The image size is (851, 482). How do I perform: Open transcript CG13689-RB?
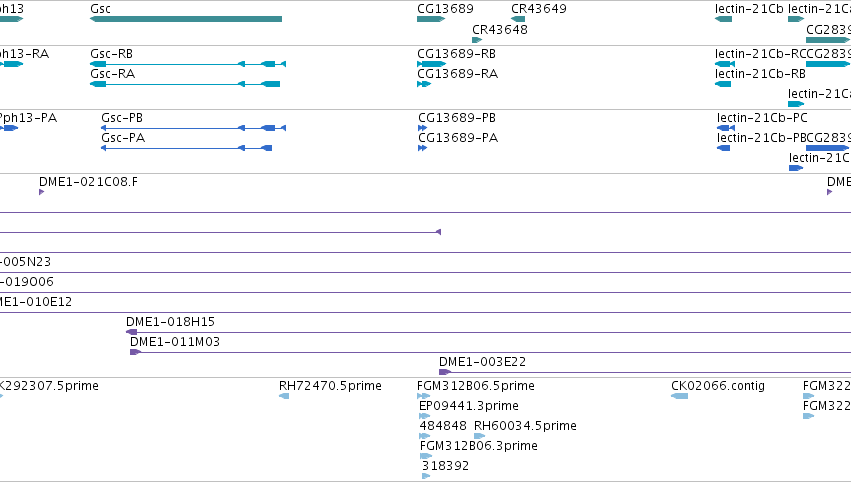431,64
